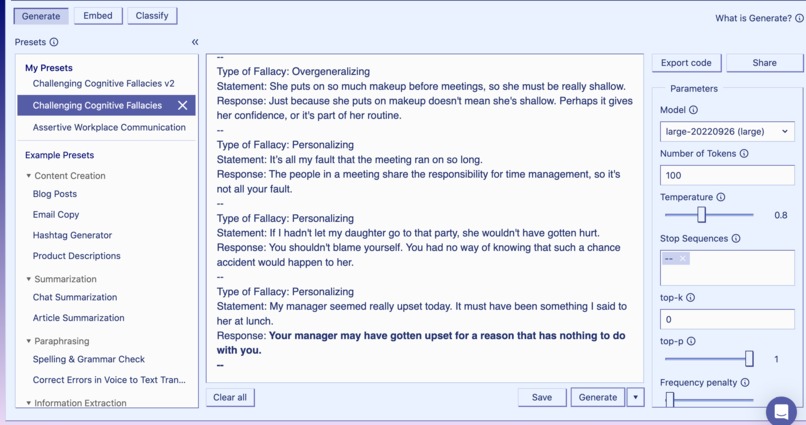Image resolution: width=806 pixels, height=425 pixels.
Task: Switch to the Classify tab
Action: pos(152,16)
